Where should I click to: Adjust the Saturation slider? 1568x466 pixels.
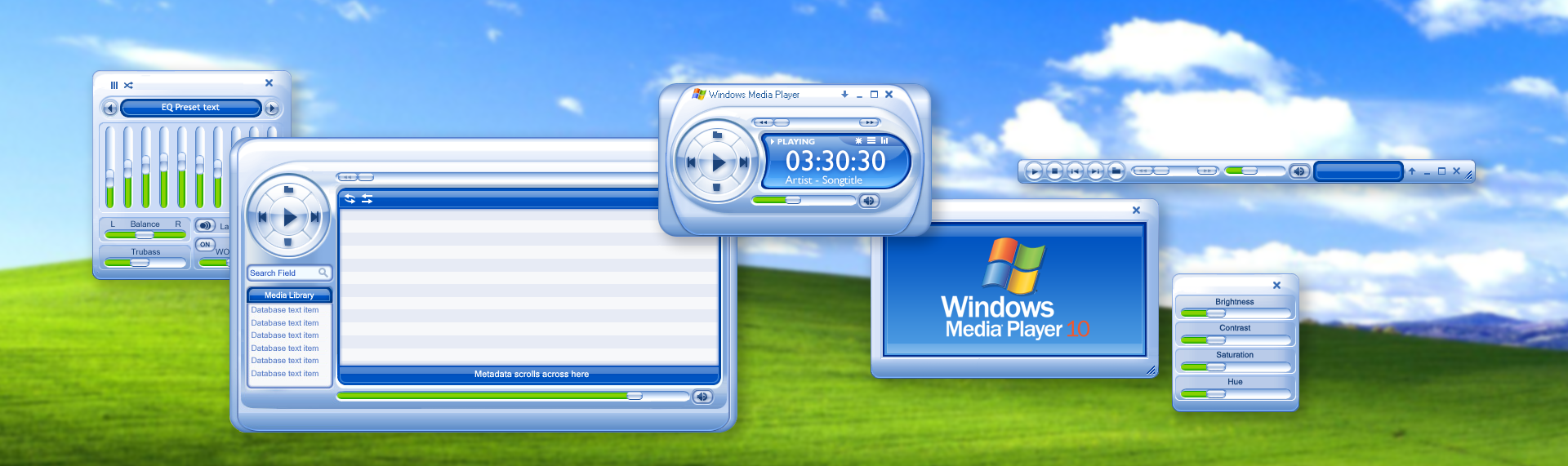pyautogui.click(x=1236, y=367)
